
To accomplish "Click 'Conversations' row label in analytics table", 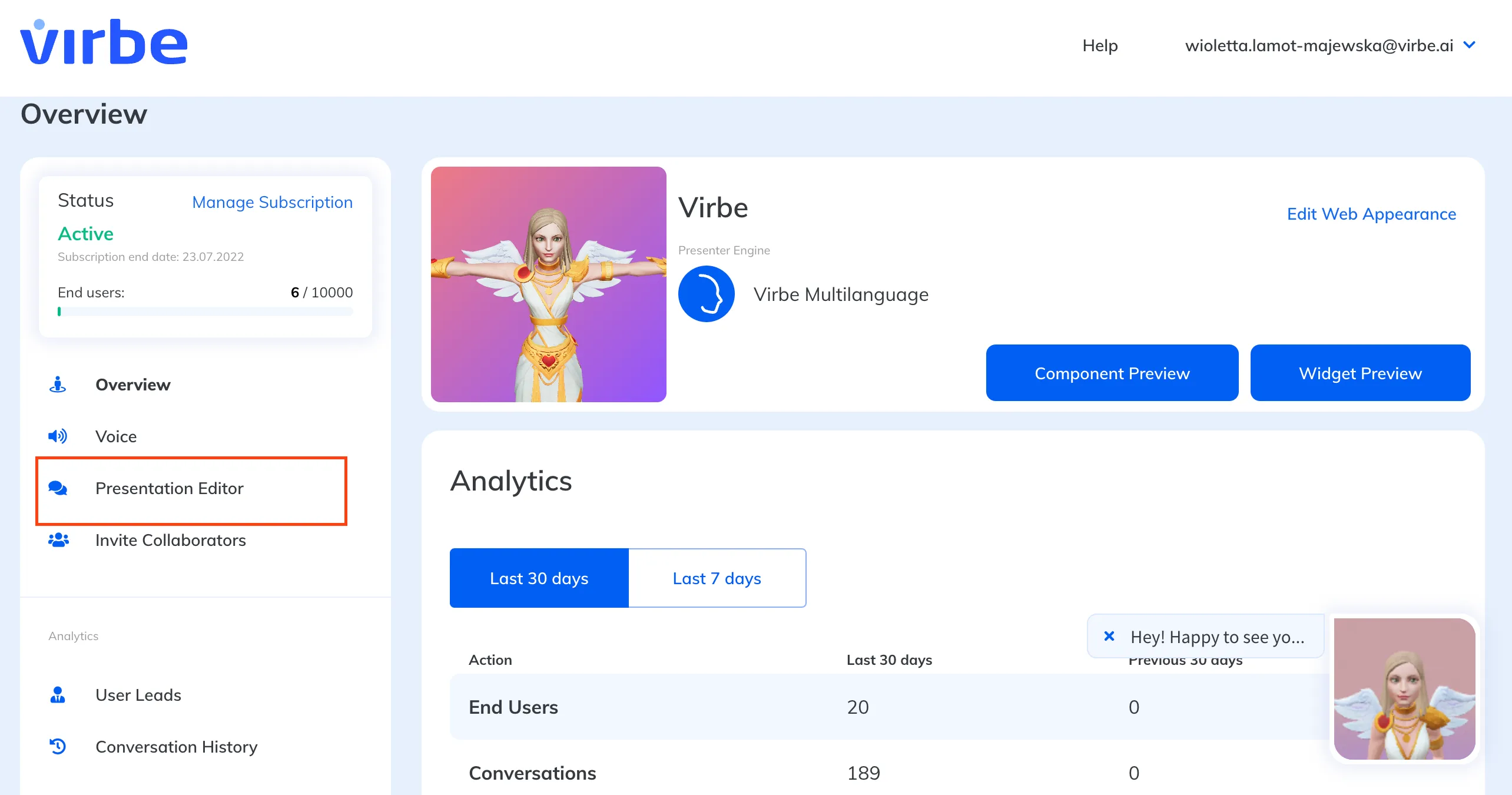I will [532, 773].
